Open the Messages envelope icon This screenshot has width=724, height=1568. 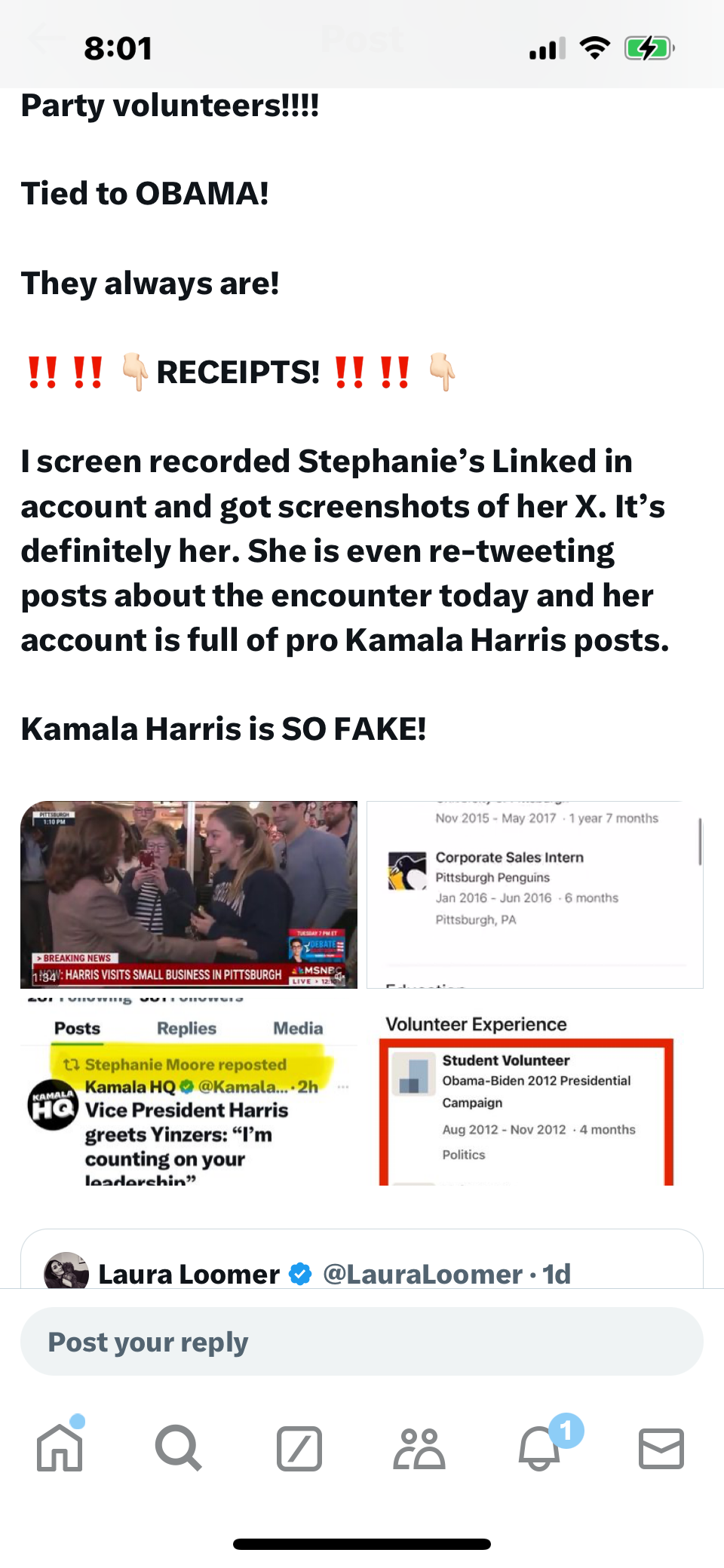pos(661,1448)
